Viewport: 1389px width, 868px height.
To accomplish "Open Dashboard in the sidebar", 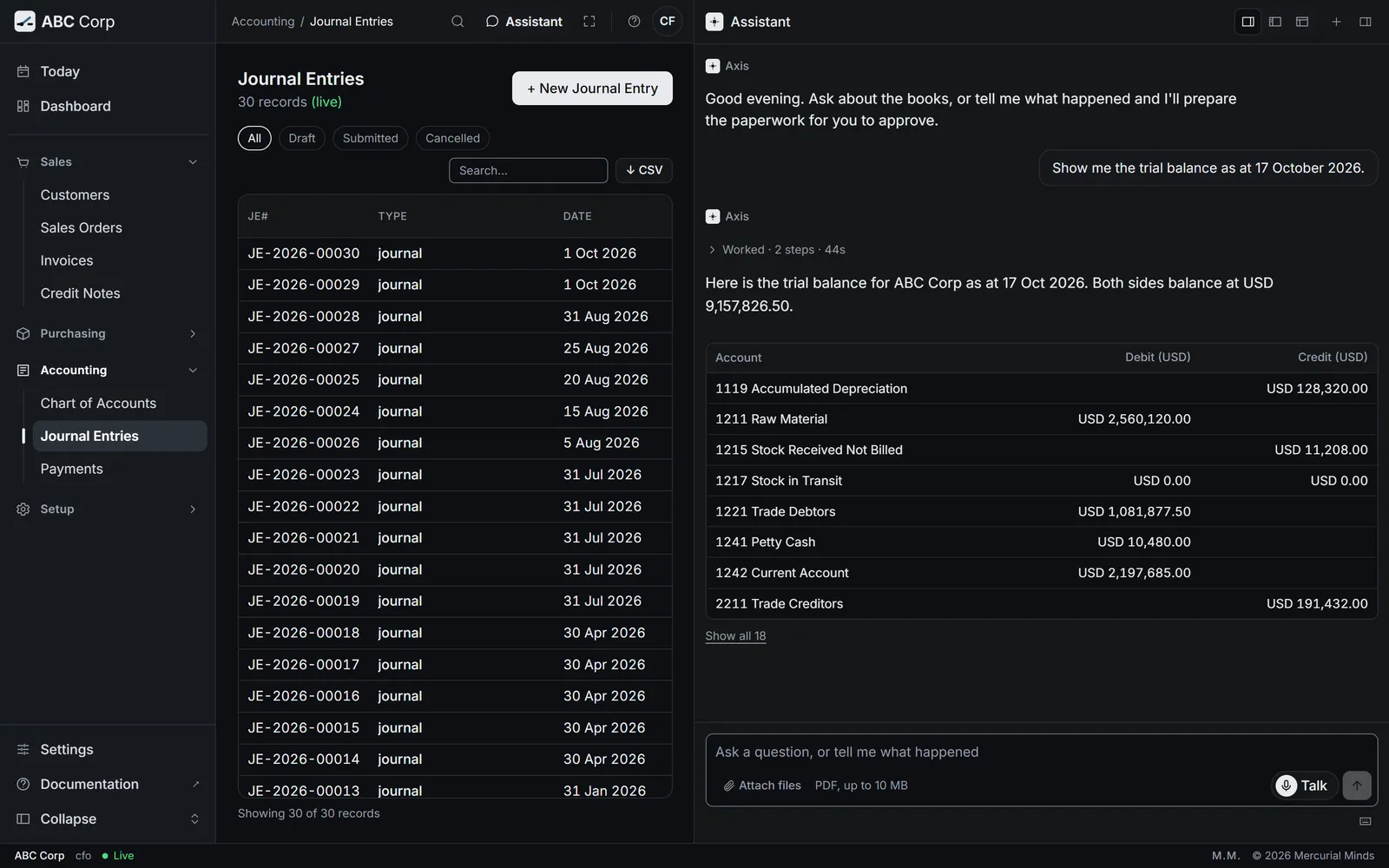I will point(108,106).
